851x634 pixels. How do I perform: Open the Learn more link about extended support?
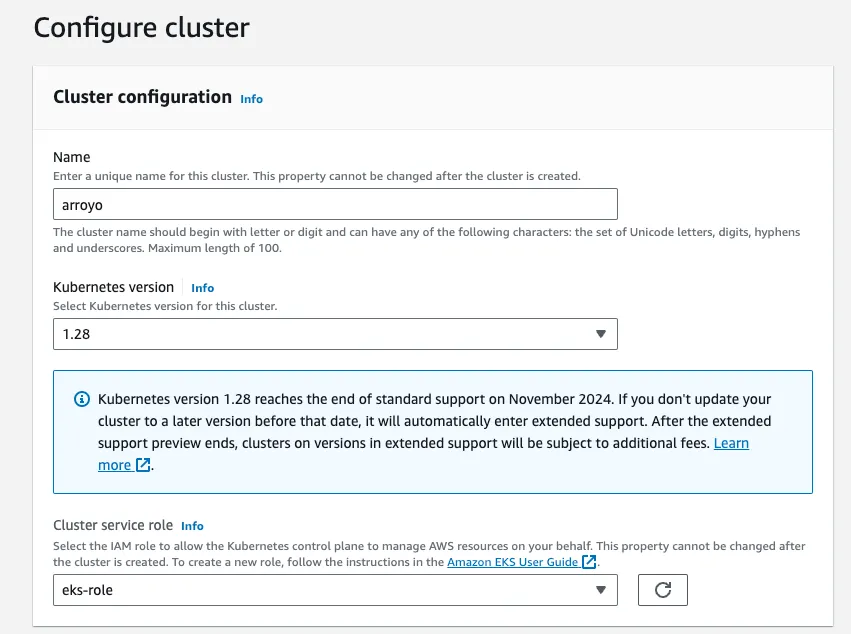coord(731,443)
